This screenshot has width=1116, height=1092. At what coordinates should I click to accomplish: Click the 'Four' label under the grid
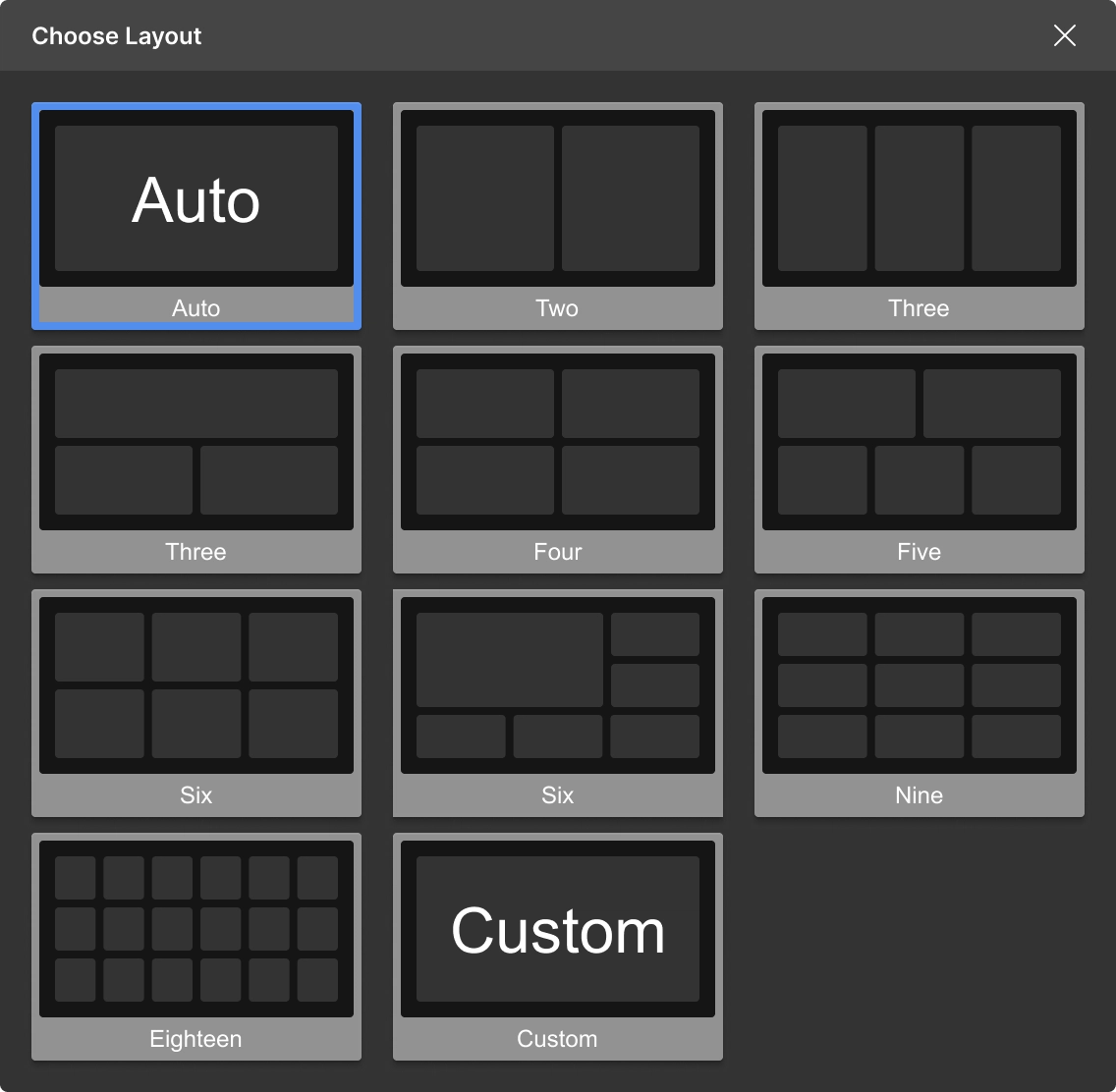click(557, 552)
